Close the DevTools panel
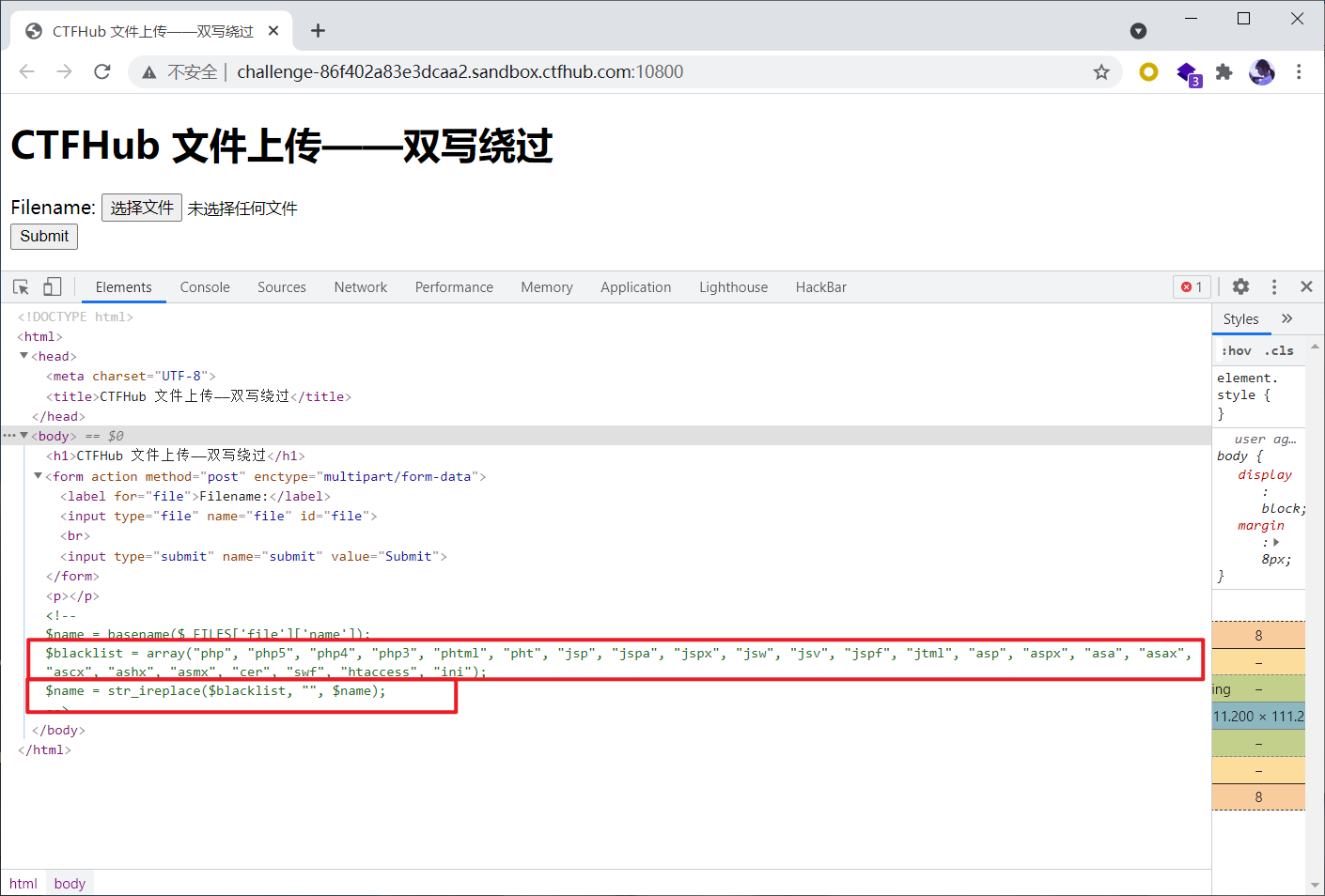 point(1306,286)
